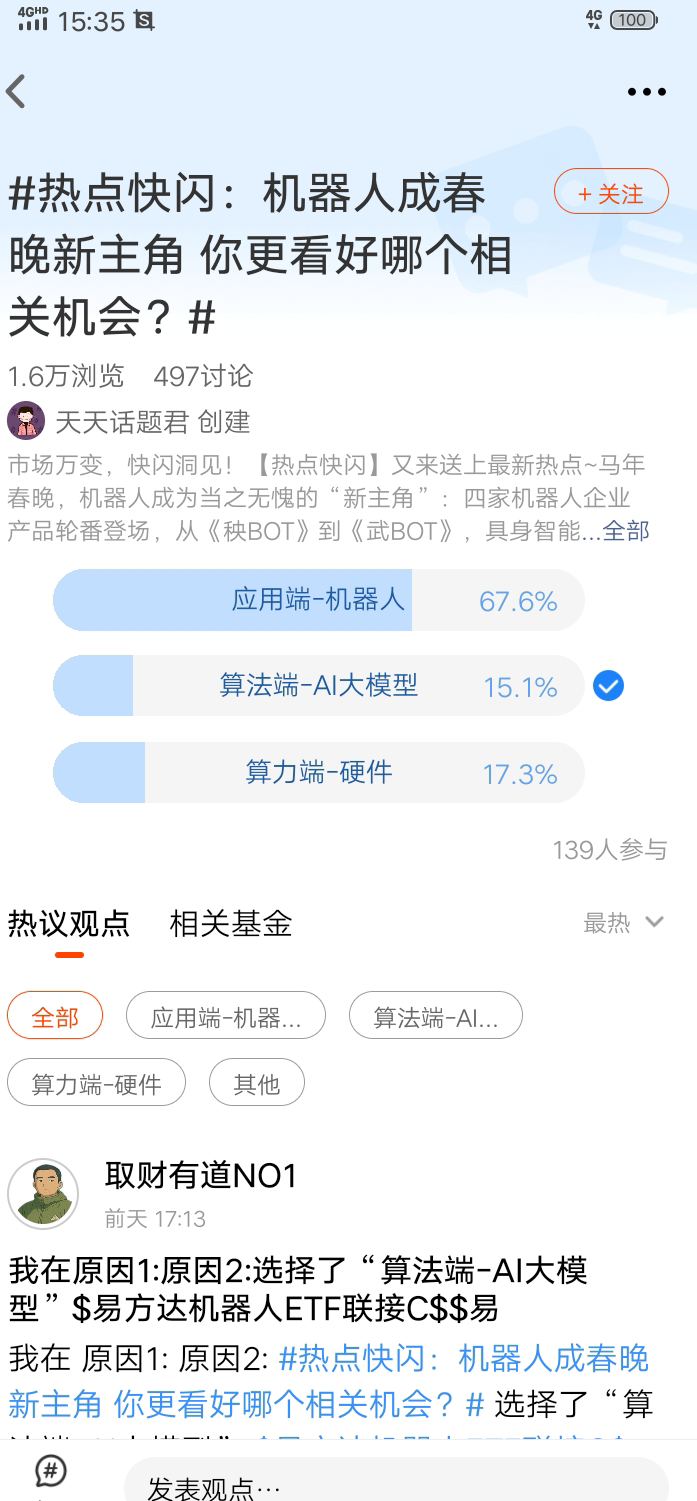Viewport: 697px width, 1501px height.
Task: Select 算法端-AI大模型 poll option
Action: point(318,686)
